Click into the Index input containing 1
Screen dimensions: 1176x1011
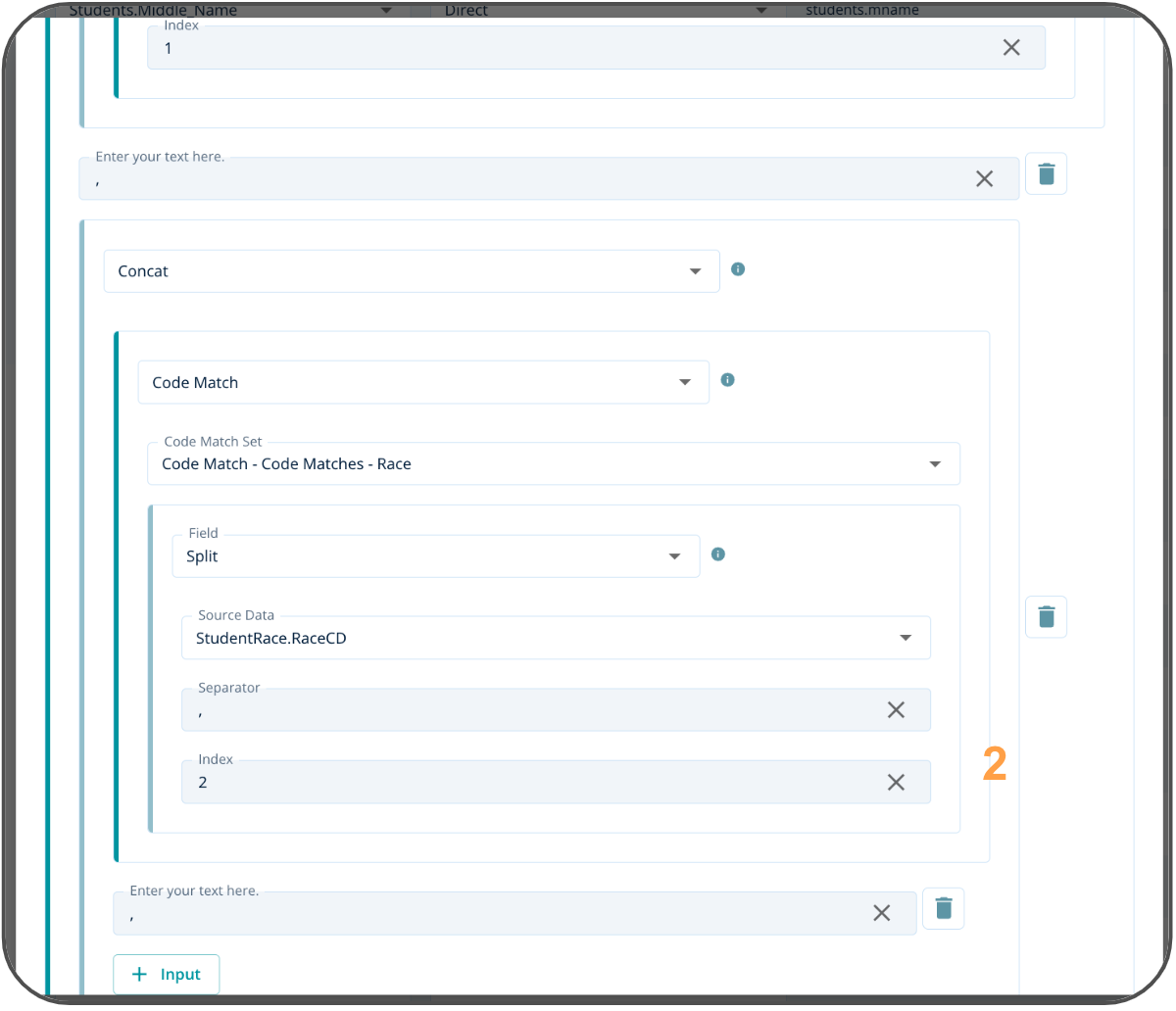coord(568,48)
